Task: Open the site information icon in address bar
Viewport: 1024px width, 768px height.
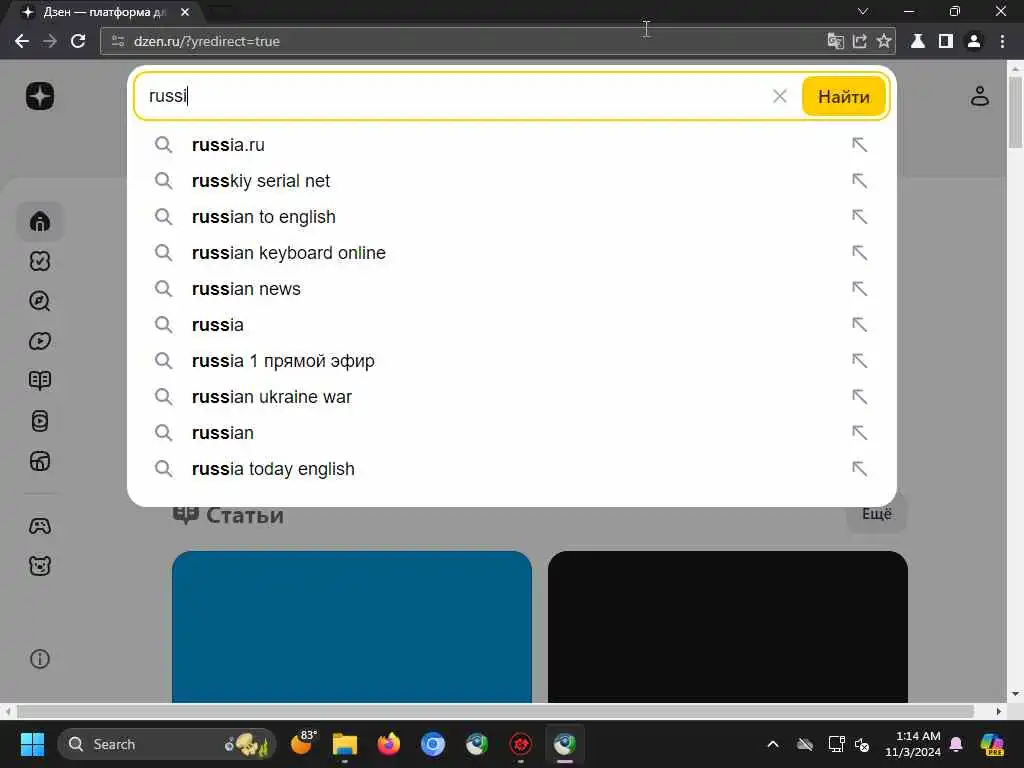Action: (118, 41)
